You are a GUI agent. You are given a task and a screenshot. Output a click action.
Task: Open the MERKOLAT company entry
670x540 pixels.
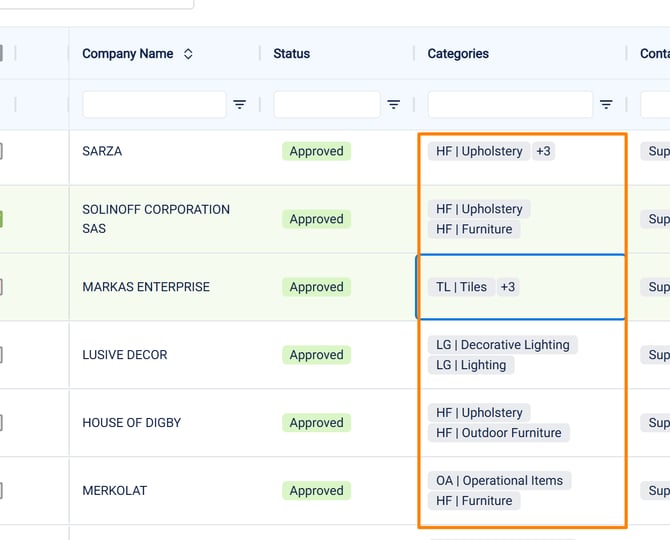[x=115, y=491]
